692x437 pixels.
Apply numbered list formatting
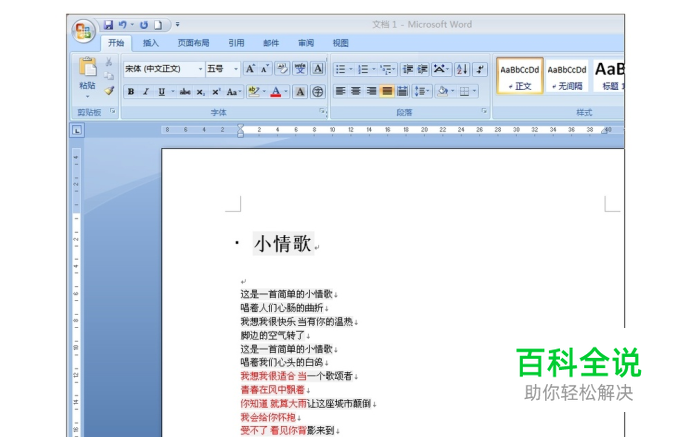(x=363, y=69)
